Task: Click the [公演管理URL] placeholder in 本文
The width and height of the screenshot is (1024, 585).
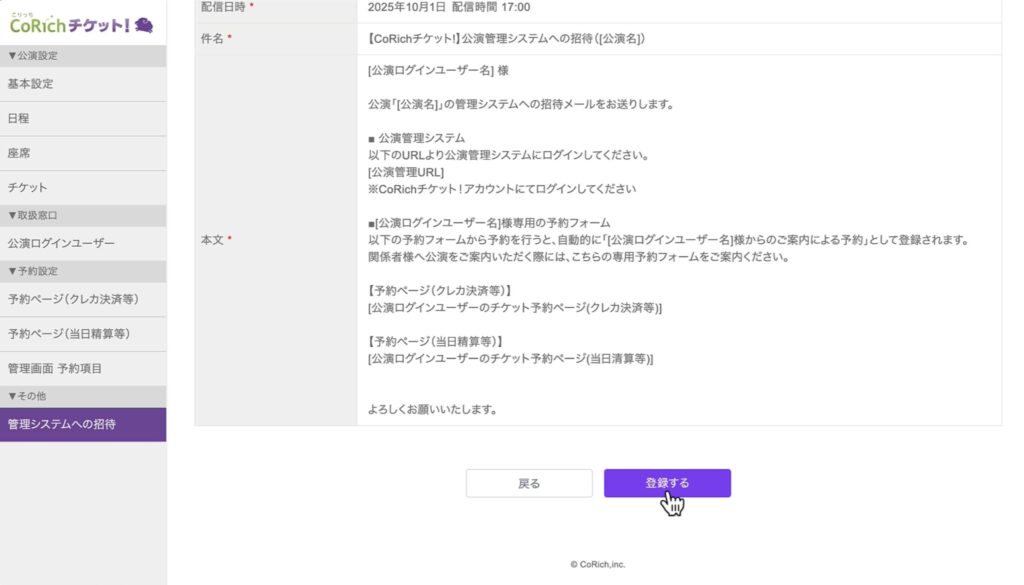Action: click(x=406, y=172)
